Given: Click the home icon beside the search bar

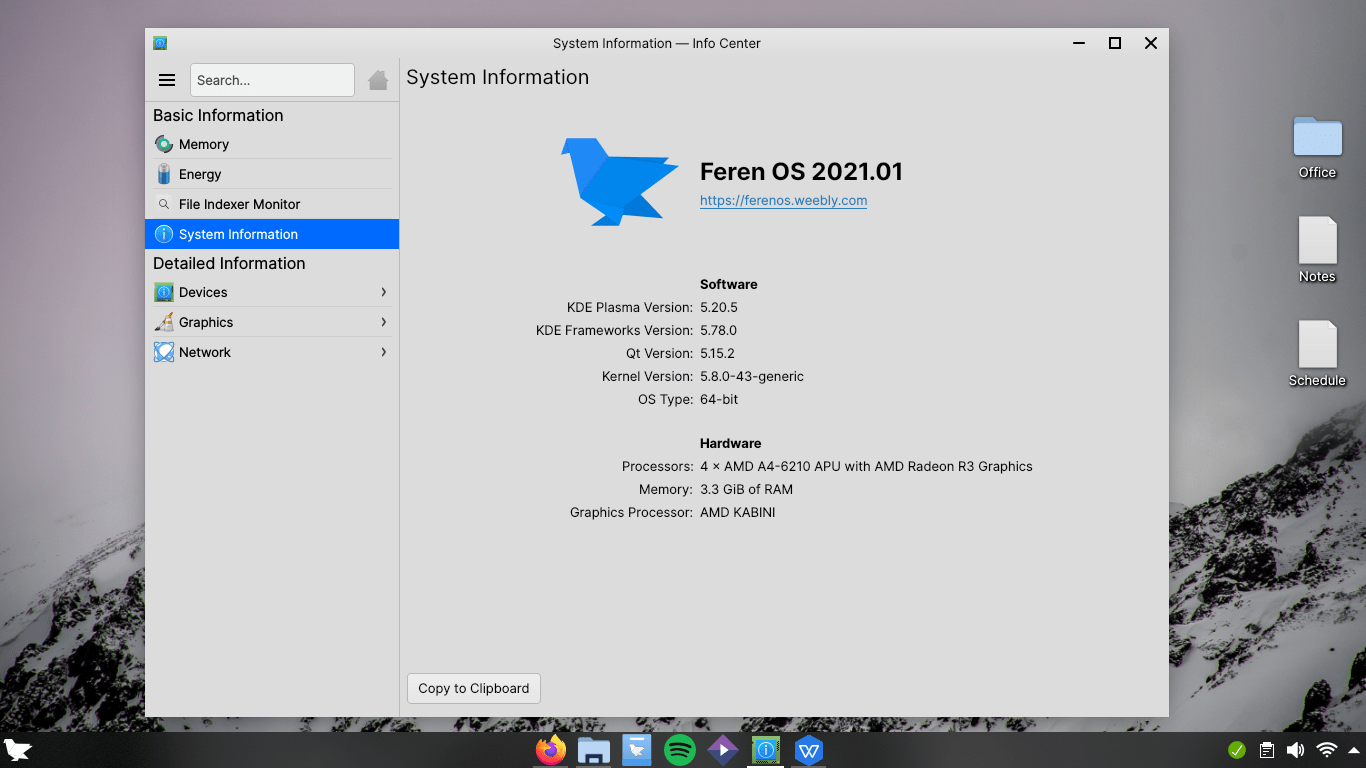Looking at the screenshot, I should click(377, 80).
